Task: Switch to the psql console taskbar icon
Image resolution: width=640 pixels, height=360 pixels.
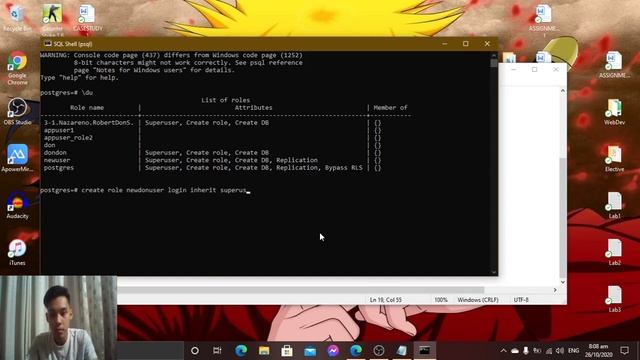Action: coord(424,351)
